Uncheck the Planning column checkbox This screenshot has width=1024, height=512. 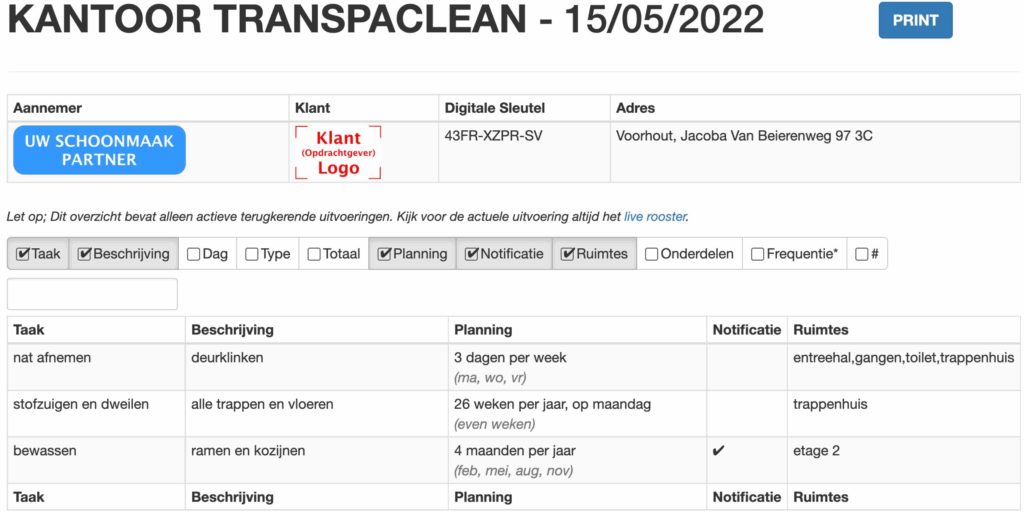385,254
